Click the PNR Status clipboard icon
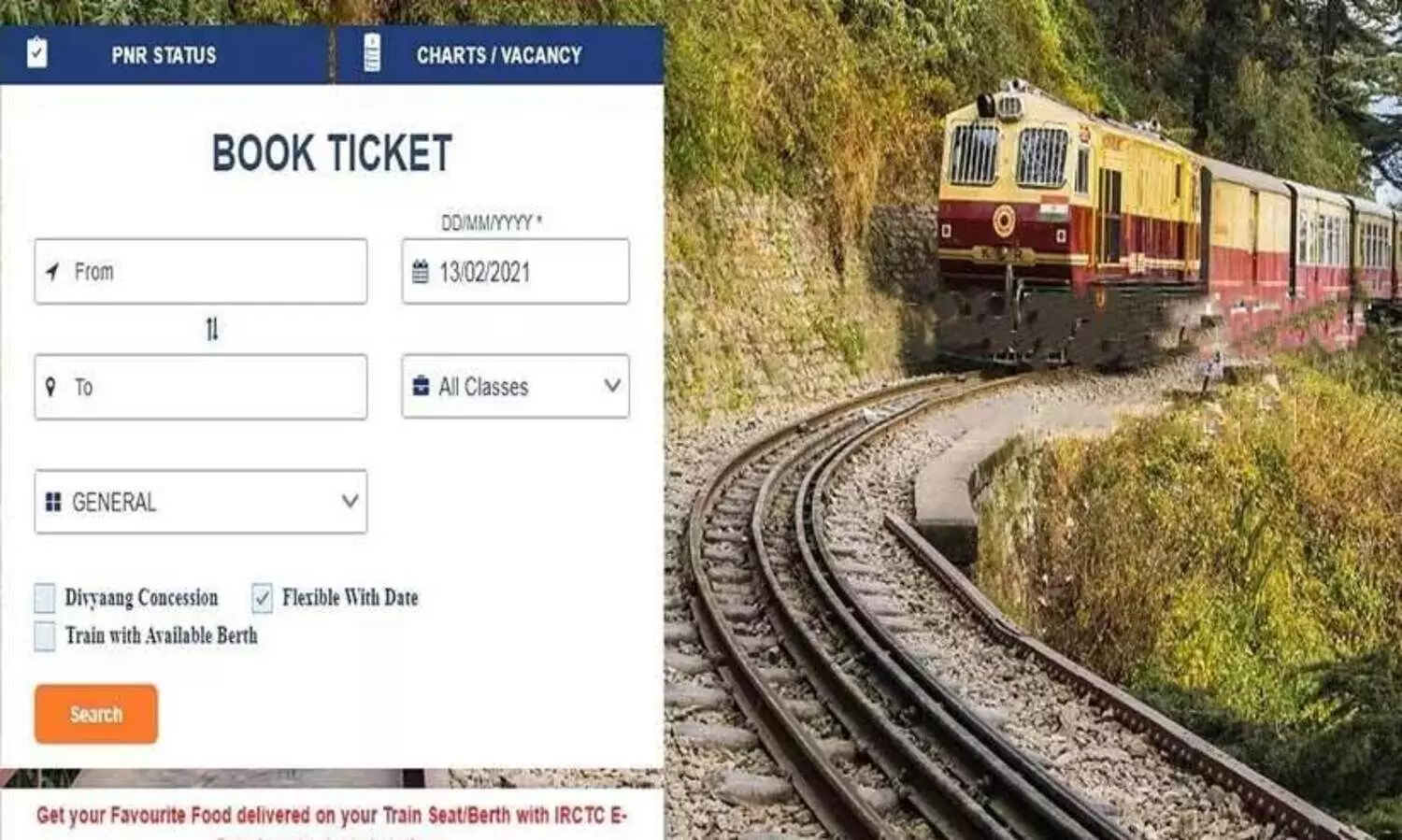 (36, 53)
